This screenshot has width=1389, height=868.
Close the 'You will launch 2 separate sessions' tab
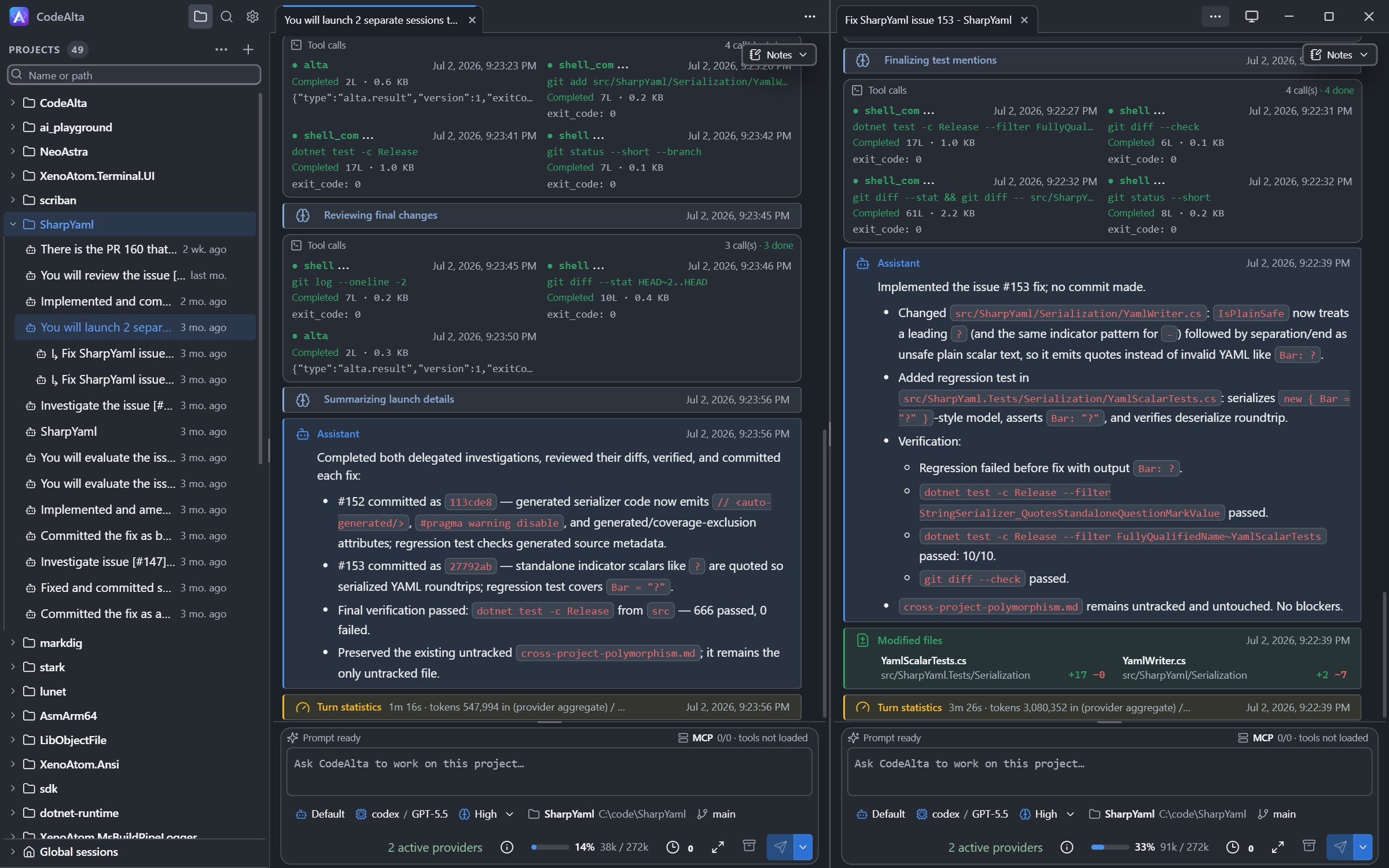(472, 20)
